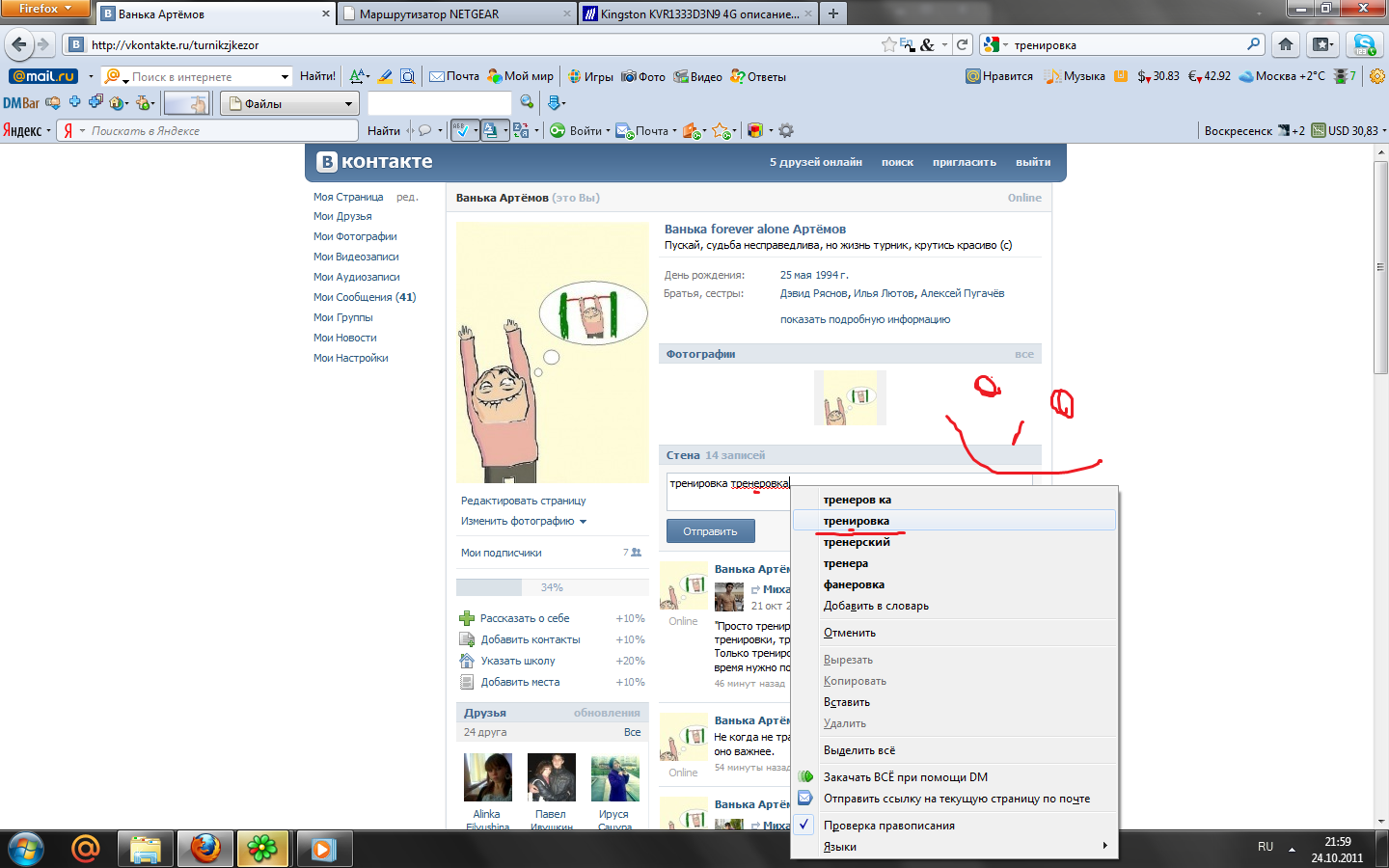The height and width of the screenshot is (868, 1389).
Task: Open Мой мир toolbar shortcut
Action: (521, 76)
